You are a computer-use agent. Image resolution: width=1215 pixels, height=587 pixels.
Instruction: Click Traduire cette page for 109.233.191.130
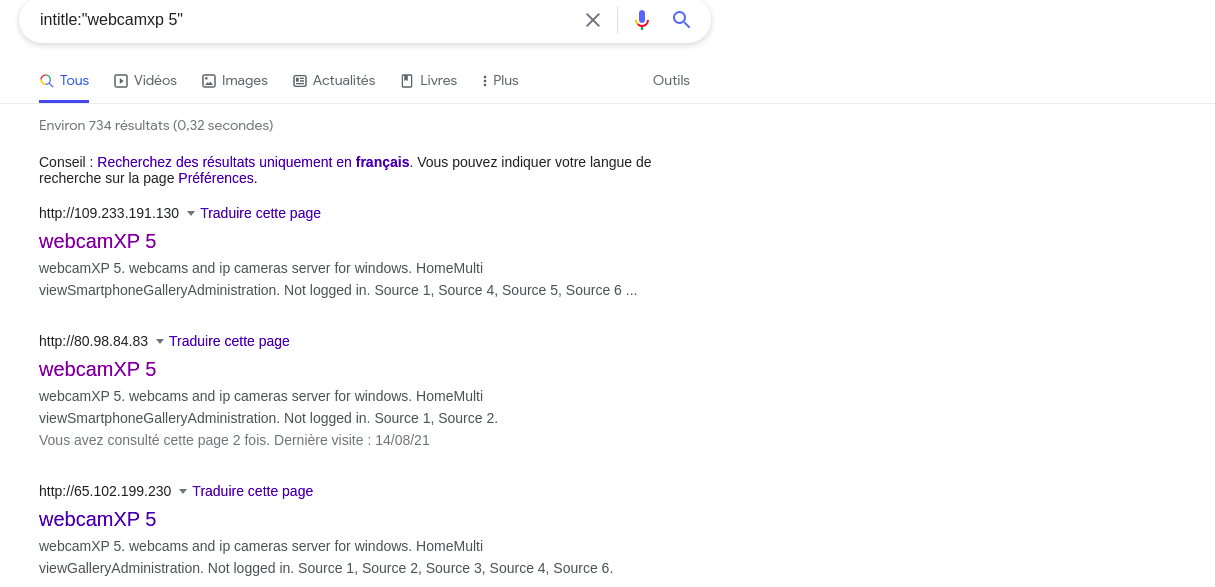(260, 213)
